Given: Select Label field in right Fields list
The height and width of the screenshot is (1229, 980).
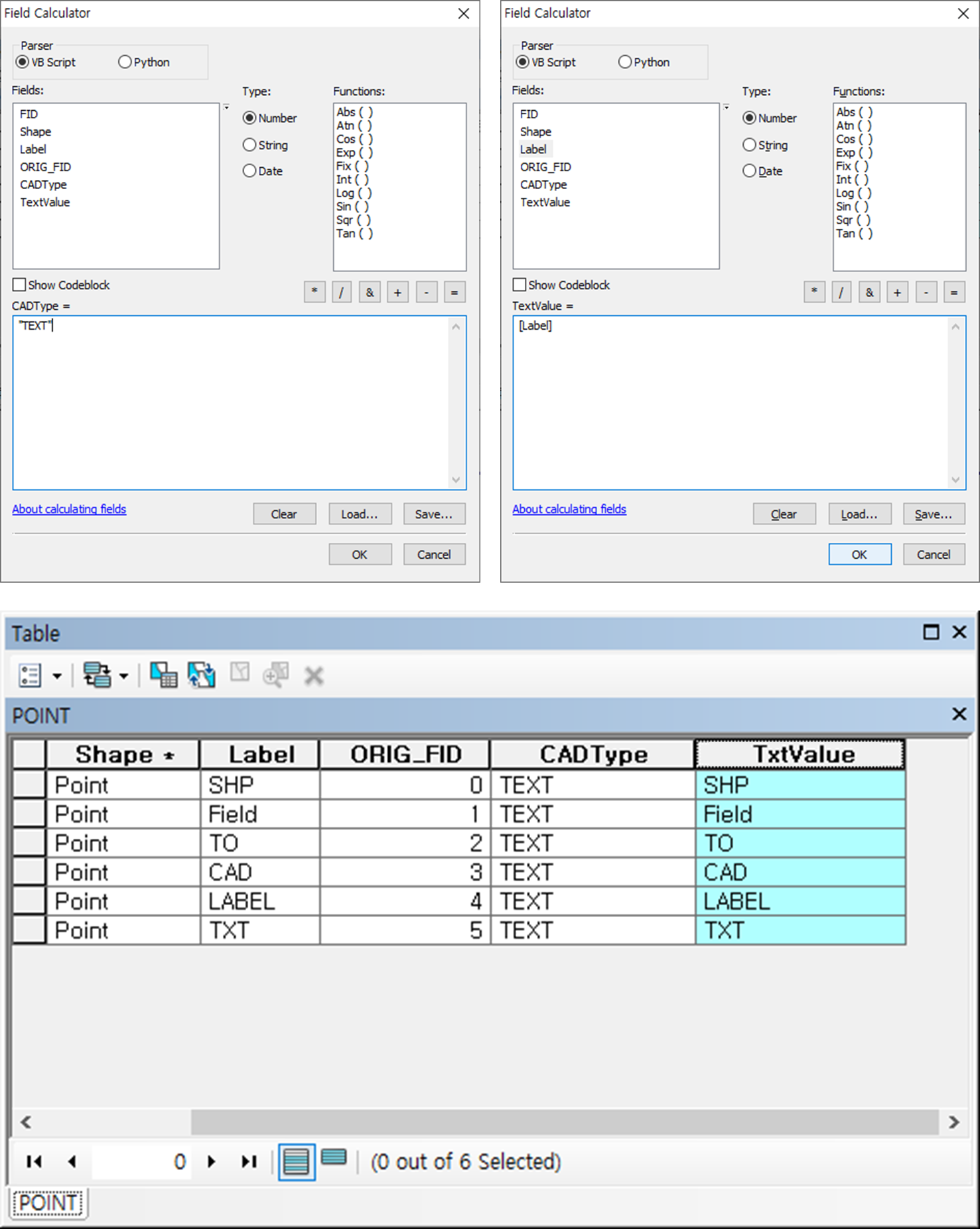Looking at the screenshot, I should (x=533, y=149).
